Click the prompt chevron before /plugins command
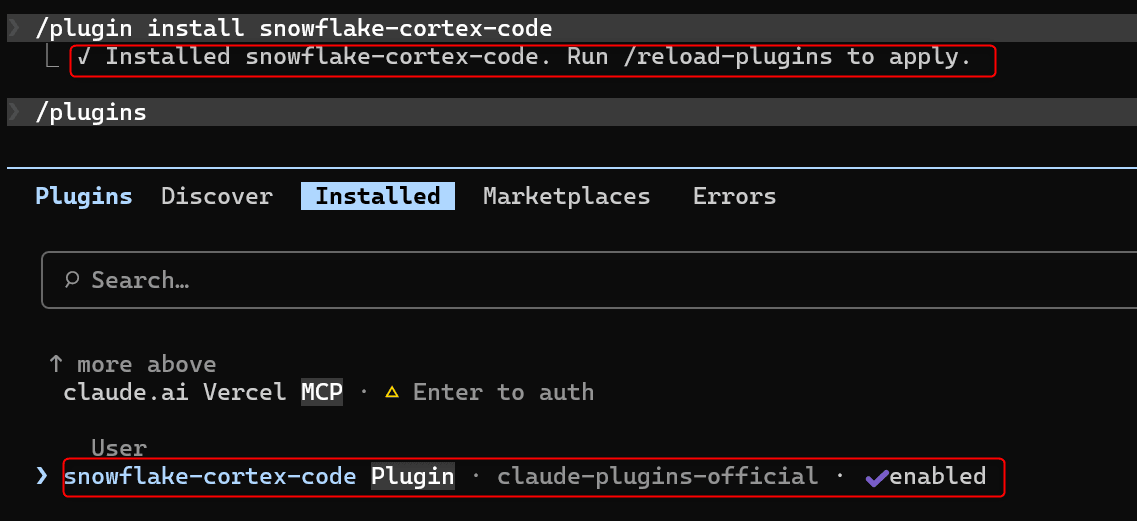This screenshot has height=521, width=1137. click(x=15, y=112)
